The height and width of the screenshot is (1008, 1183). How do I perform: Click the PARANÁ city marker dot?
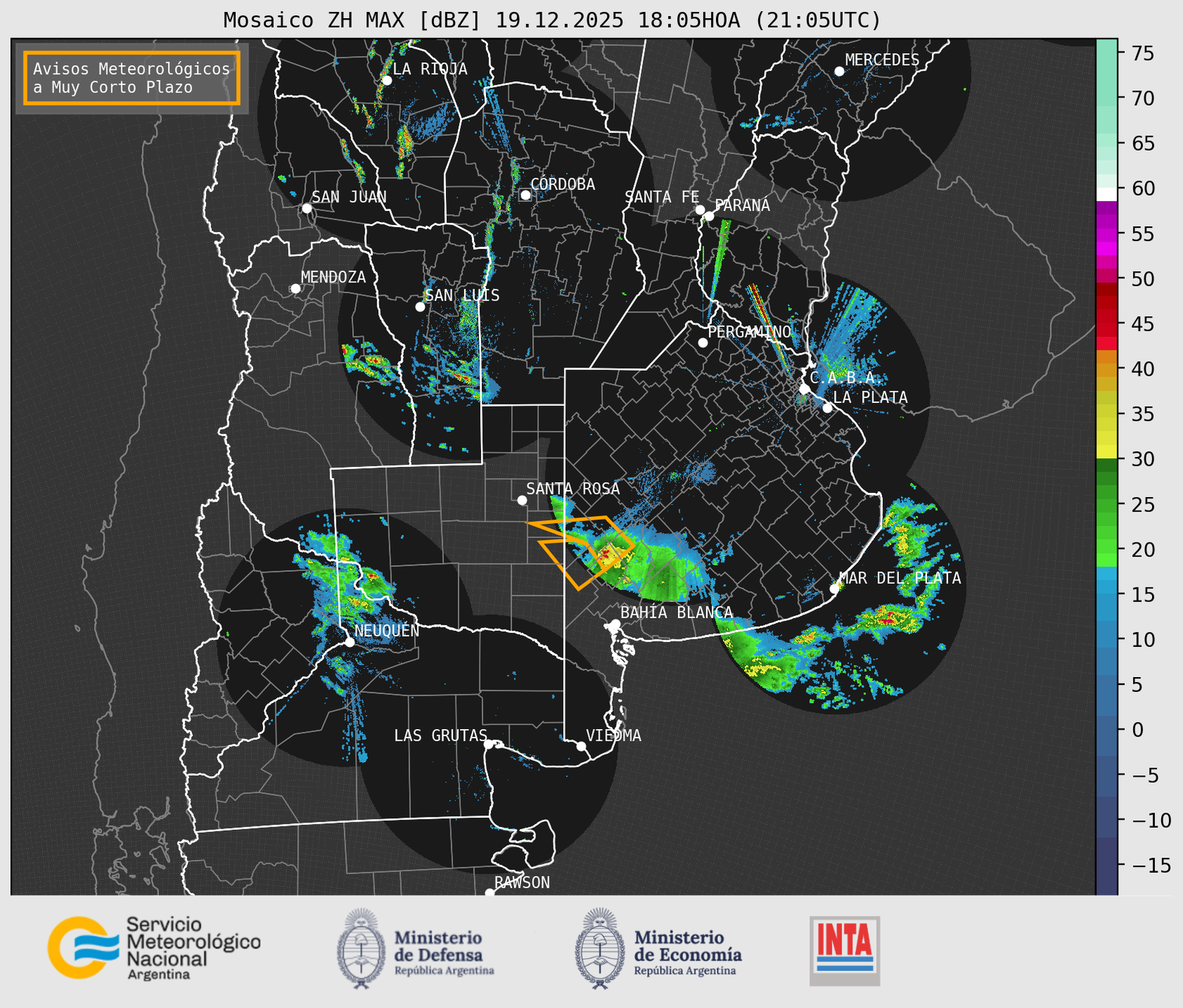pos(709,216)
